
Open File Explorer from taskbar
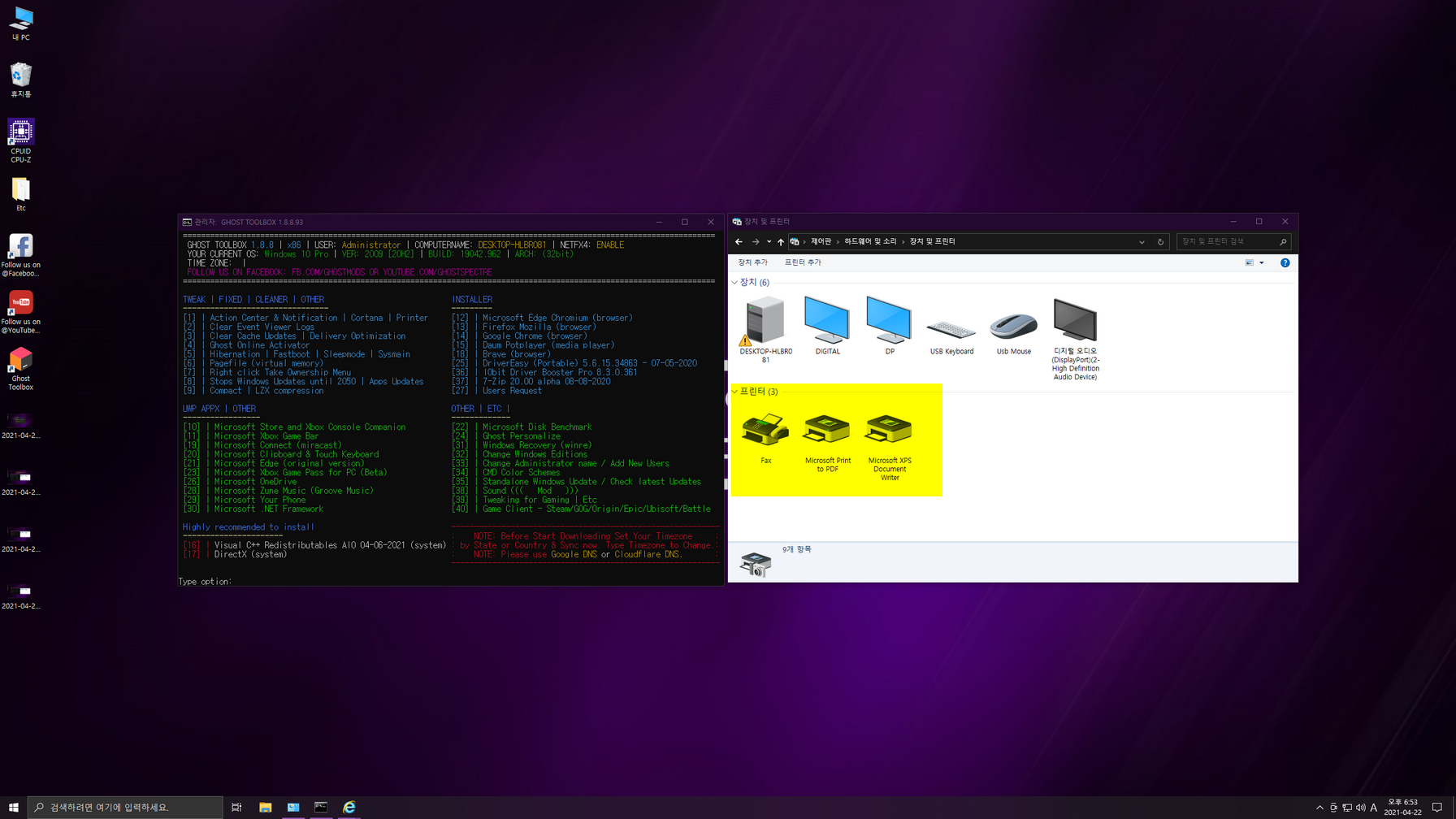265,807
